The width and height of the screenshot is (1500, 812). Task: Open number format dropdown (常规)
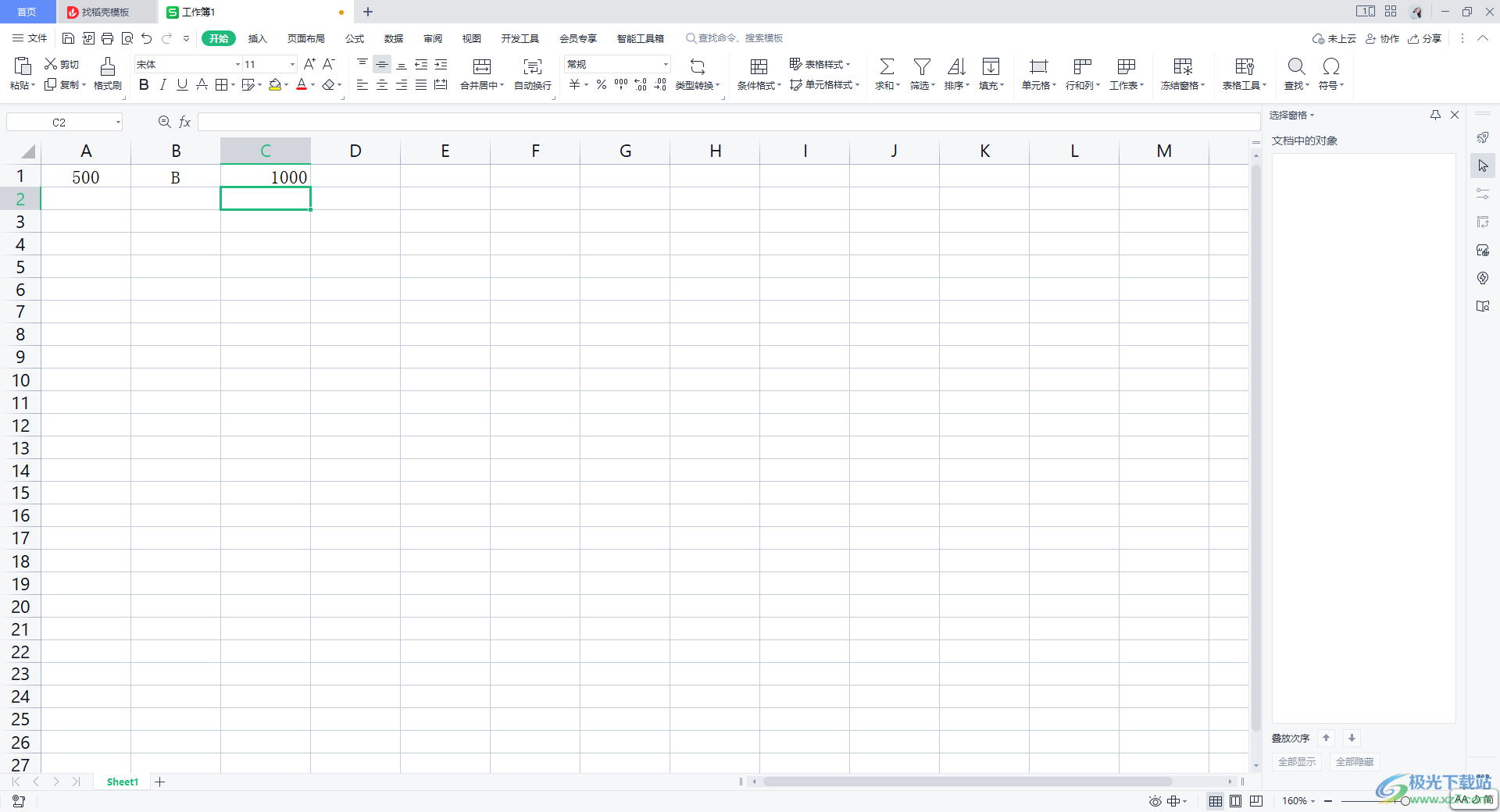click(x=666, y=64)
